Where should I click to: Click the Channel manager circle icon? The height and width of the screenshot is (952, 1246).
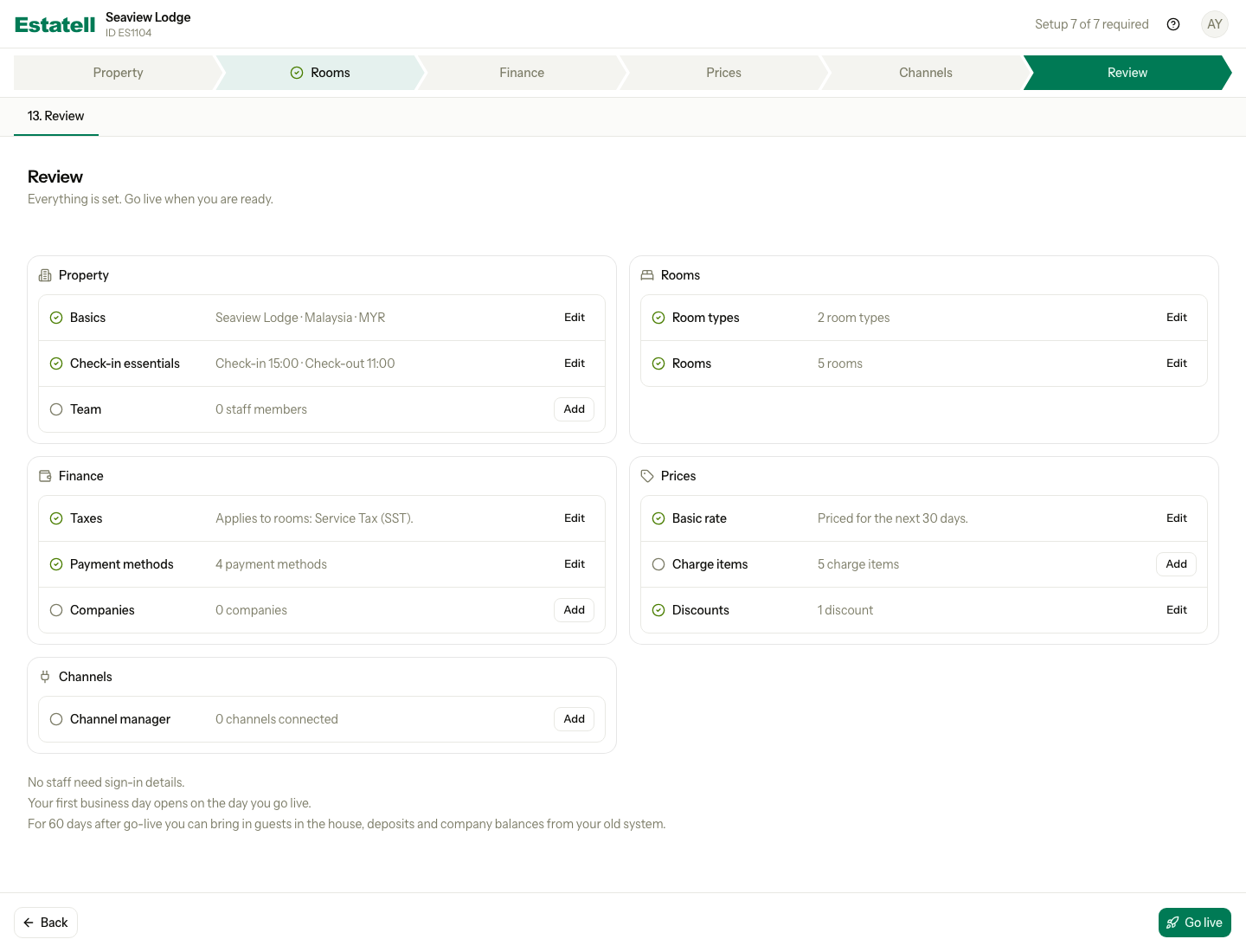[x=56, y=719]
